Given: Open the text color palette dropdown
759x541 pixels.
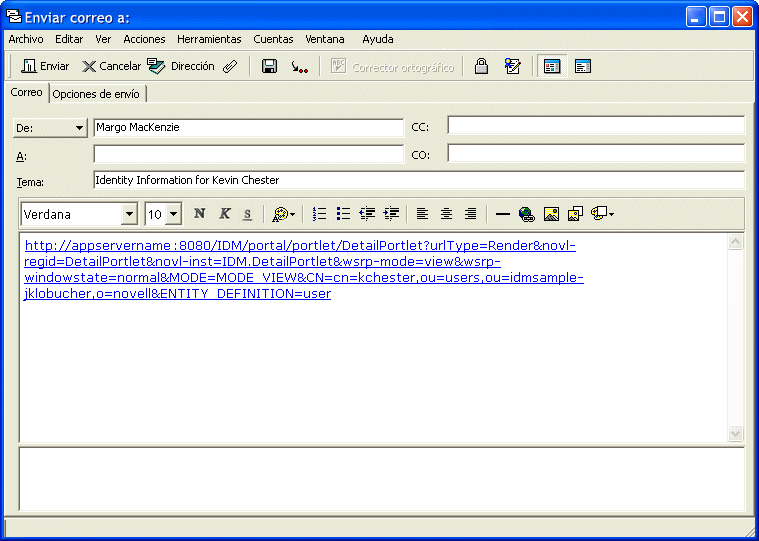Looking at the screenshot, I should pos(284,214).
